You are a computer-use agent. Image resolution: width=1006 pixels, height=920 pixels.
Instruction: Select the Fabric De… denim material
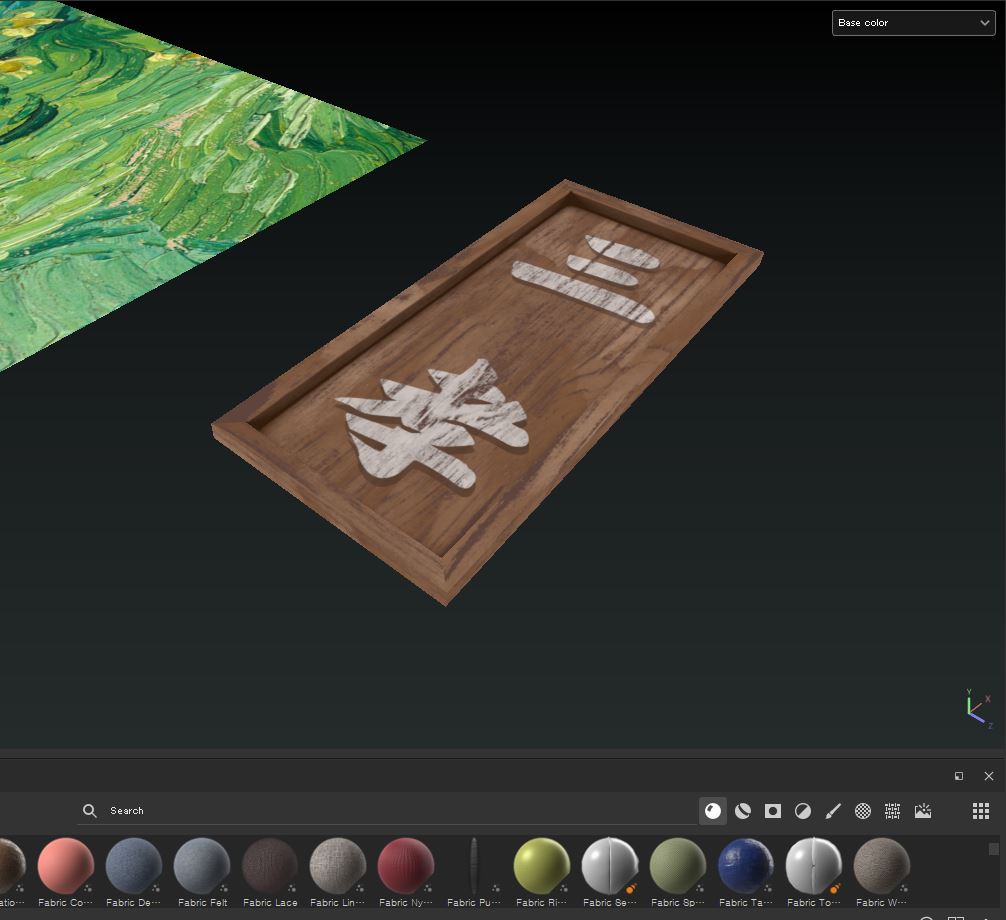coord(133,872)
